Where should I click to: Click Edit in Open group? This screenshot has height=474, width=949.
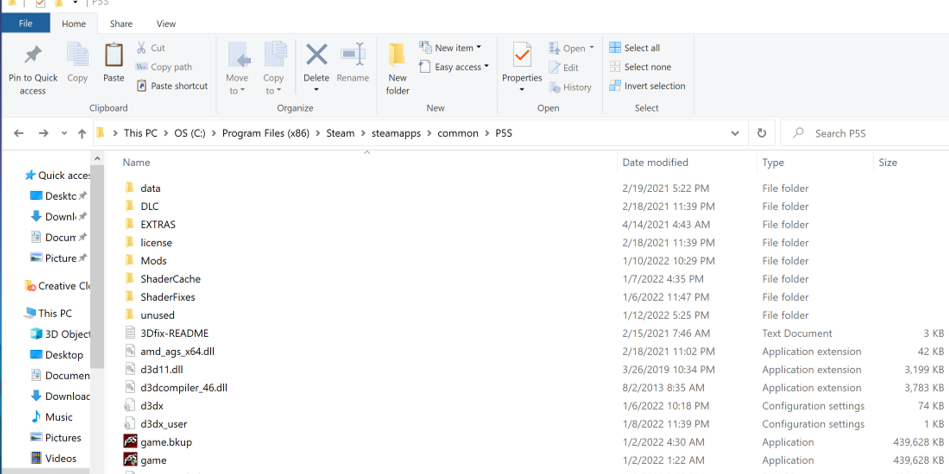coord(563,68)
